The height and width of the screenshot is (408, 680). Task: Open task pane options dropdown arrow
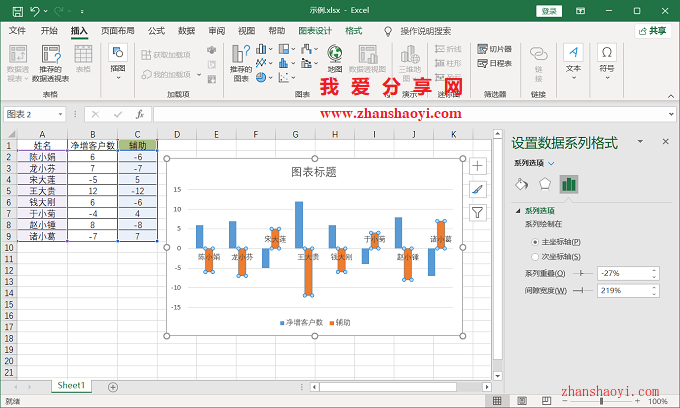coord(640,141)
